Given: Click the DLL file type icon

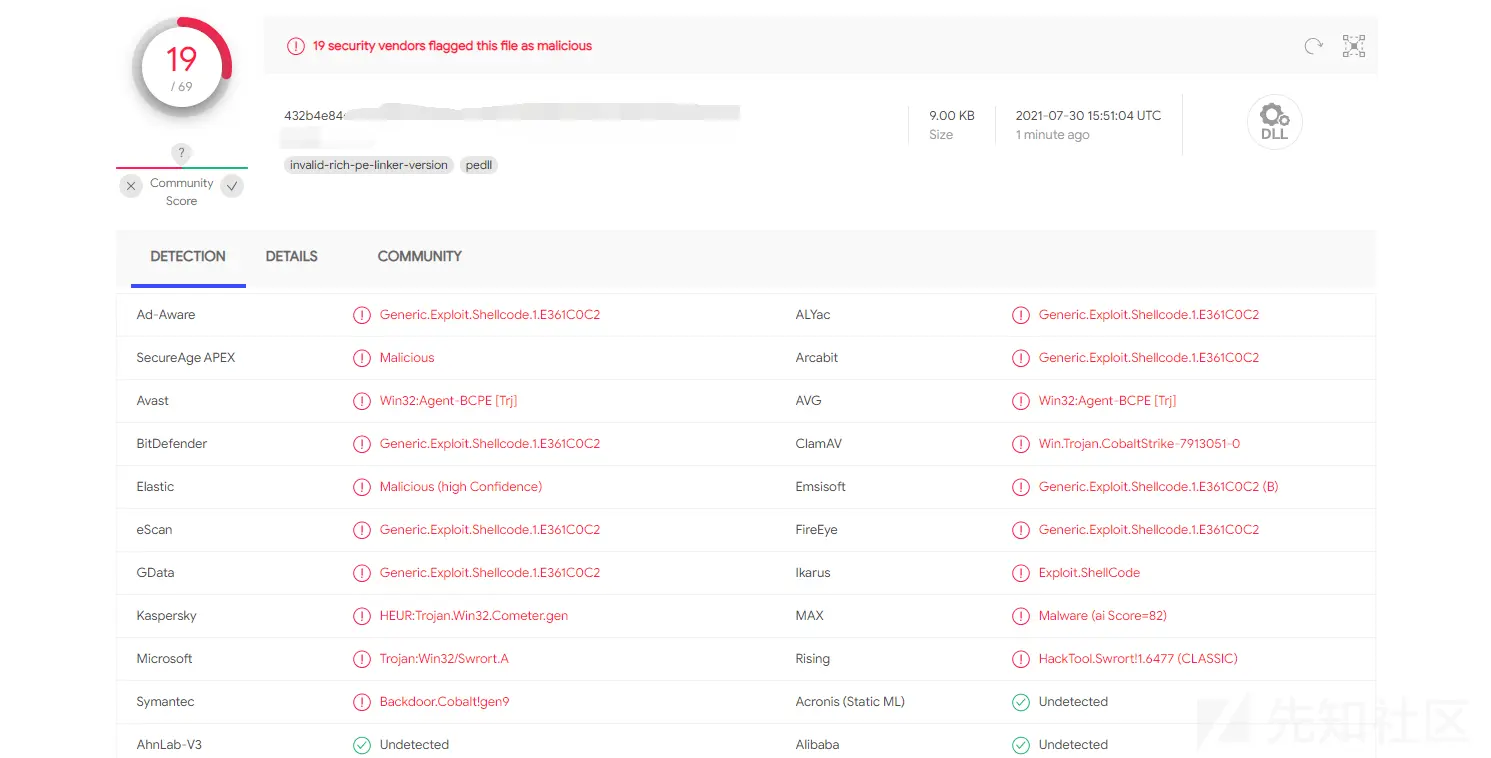Looking at the screenshot, I should (1274, 122).
